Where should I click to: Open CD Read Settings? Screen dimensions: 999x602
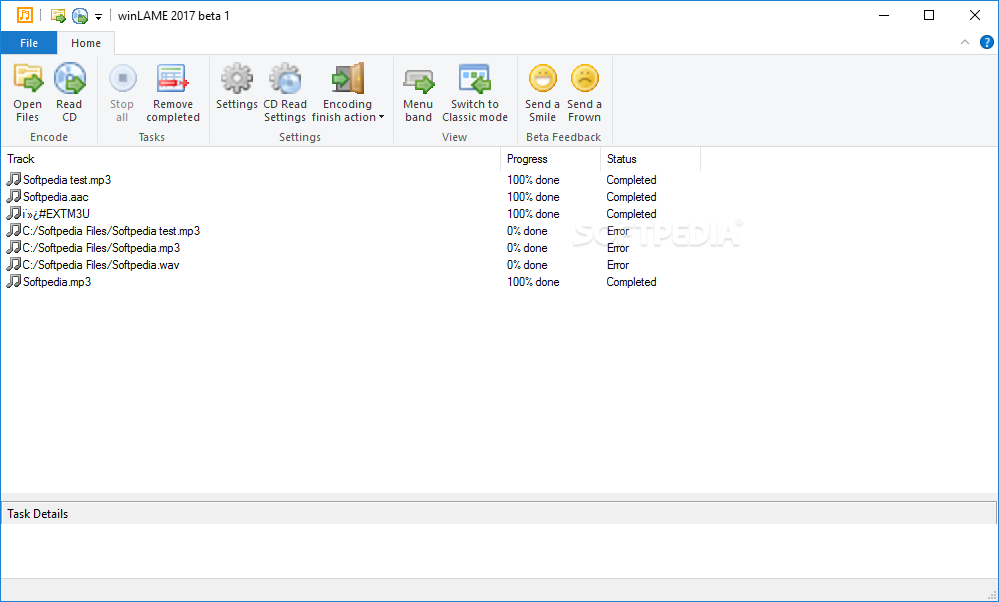pyautogui.click(x=285, y=93)
